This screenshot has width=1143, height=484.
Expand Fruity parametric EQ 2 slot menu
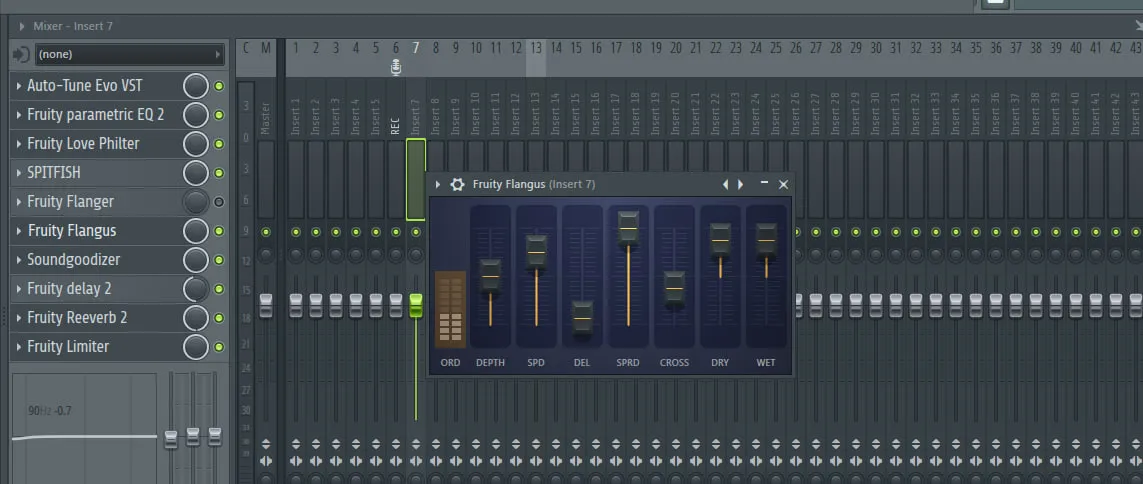[x=18, y=115]
